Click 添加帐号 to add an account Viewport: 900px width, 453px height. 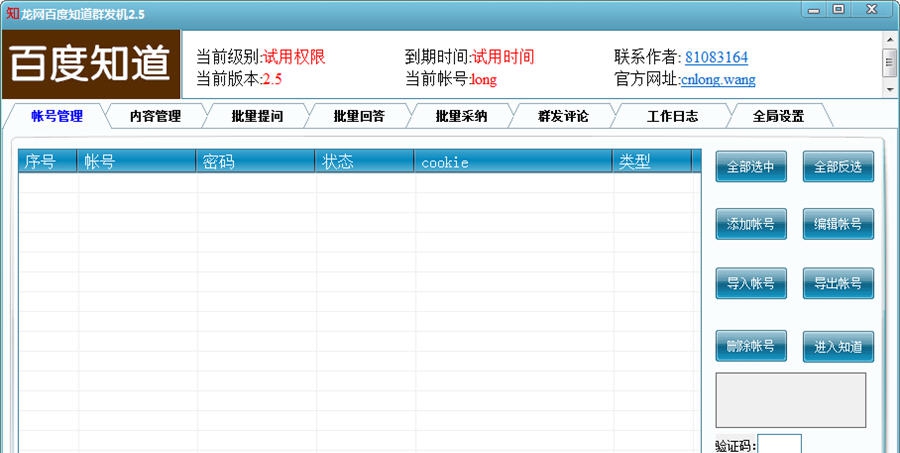pyautogui.click(x=751, y=224)
